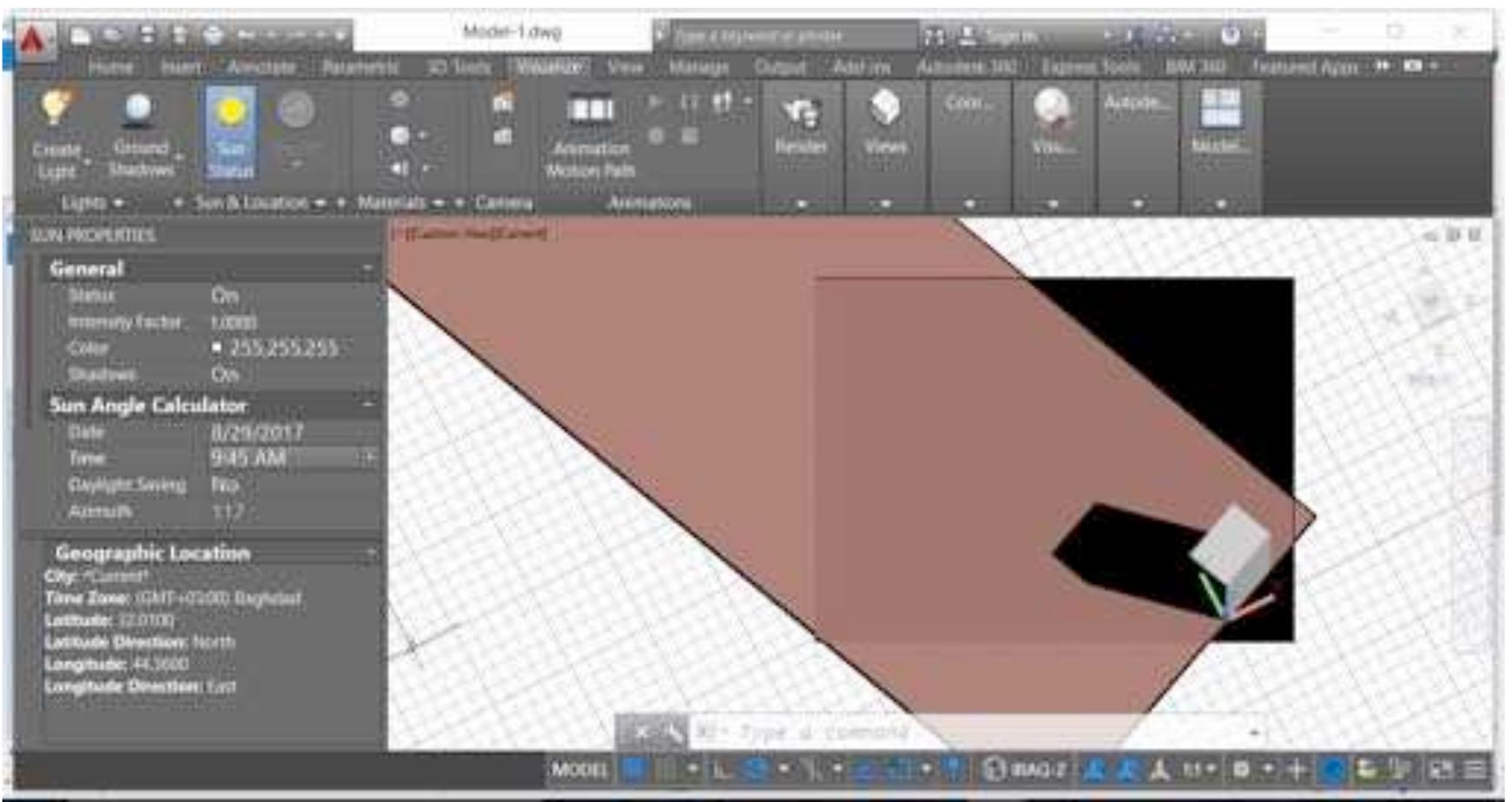This screenshot has width=1512, height=802.
Task: Toggle the Sun Status button
Action: pyautogui.click(x=230, y=132)
